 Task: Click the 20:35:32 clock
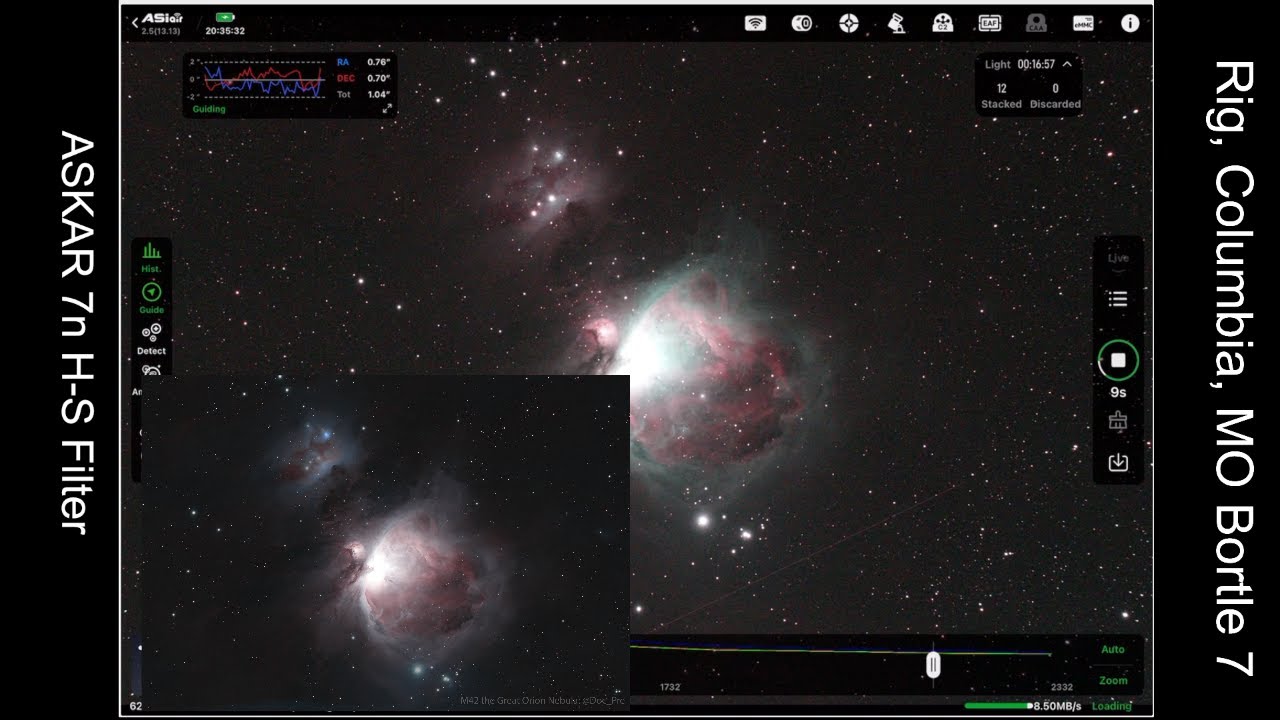point(225,31)
